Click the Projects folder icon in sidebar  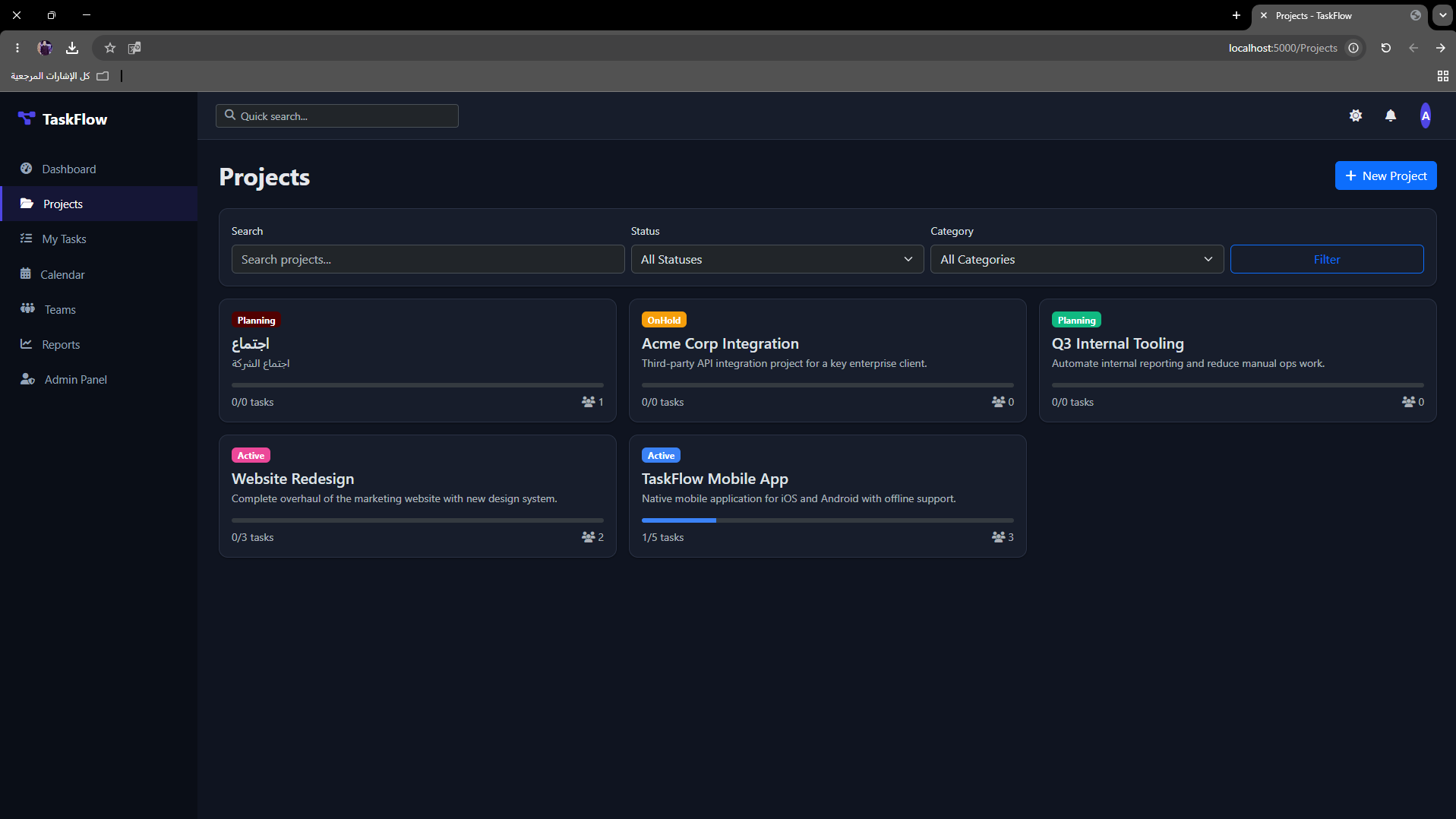point(27,204)
